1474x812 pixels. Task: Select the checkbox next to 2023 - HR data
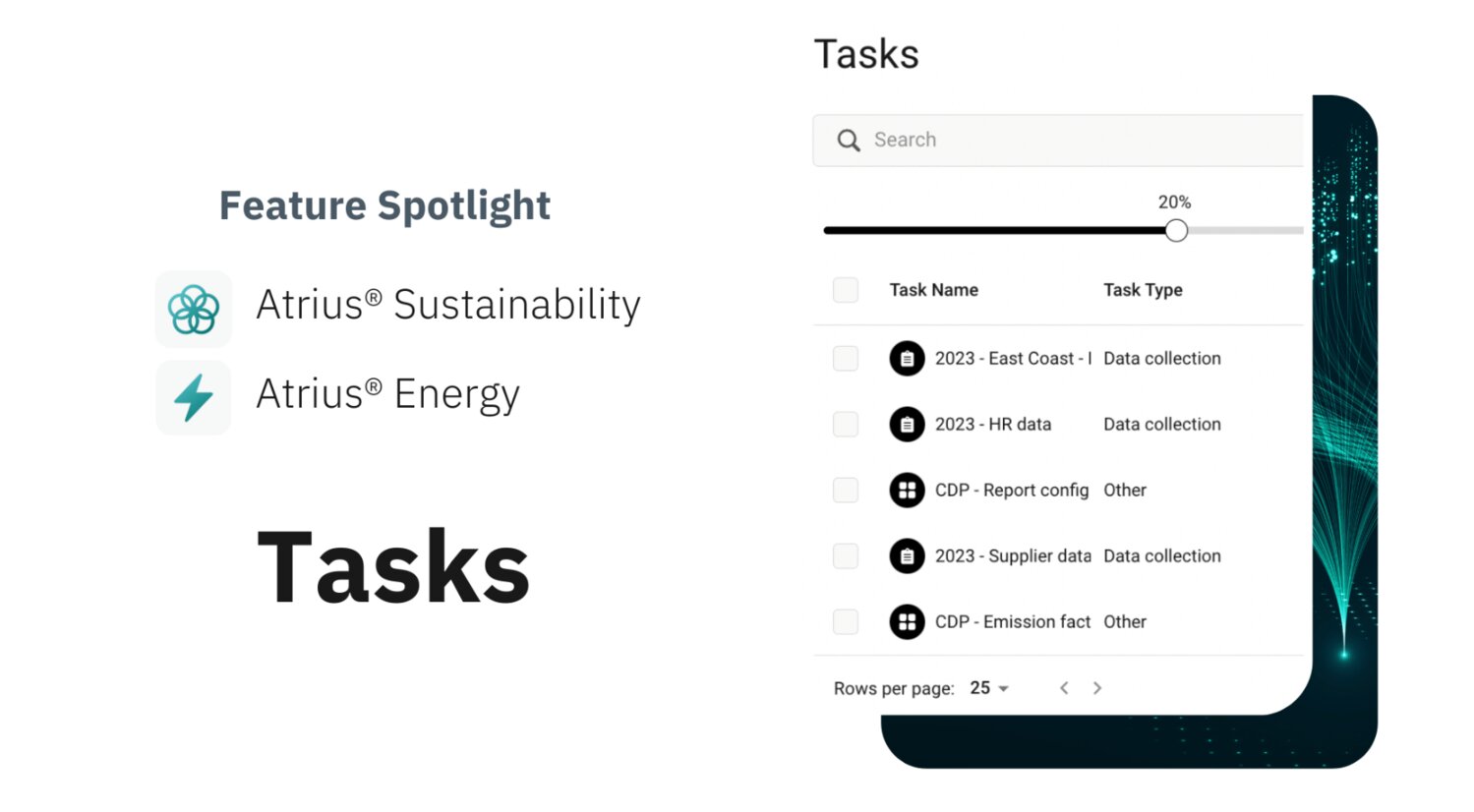pyautogui.click(x=846, y=424)
